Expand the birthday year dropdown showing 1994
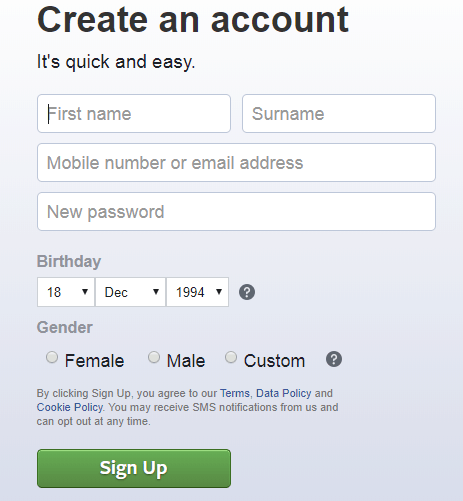 click(197, 292)
